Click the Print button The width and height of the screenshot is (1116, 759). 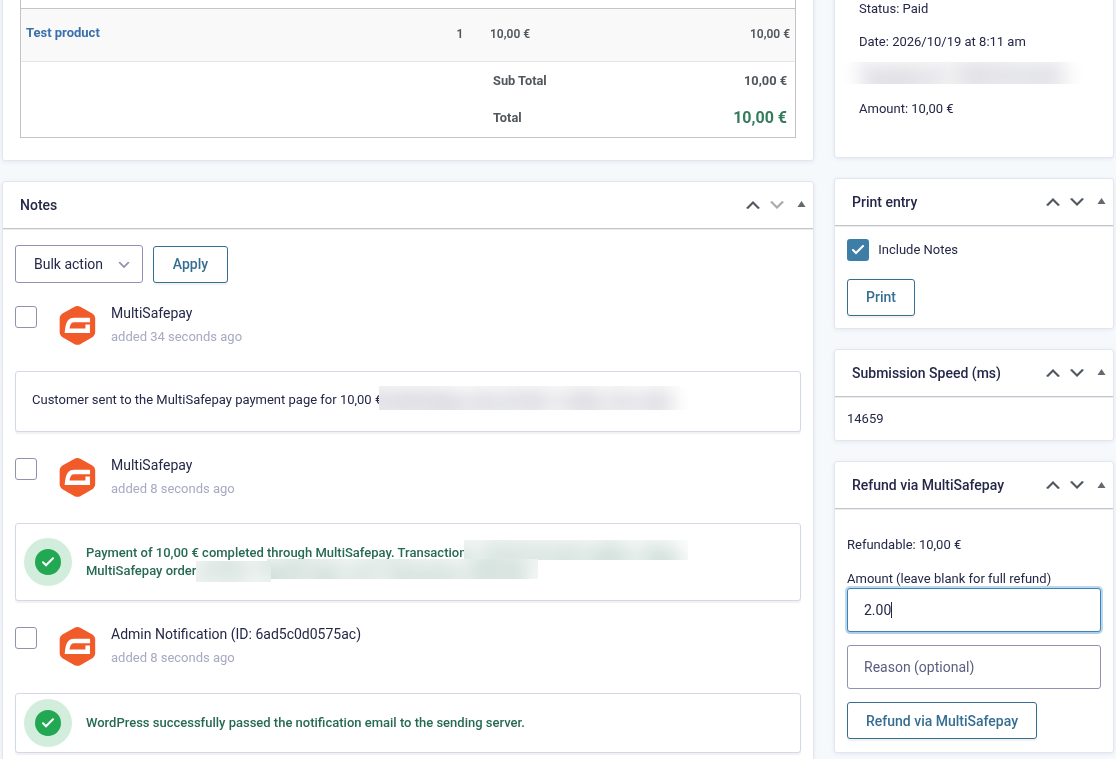coord(880,298)
